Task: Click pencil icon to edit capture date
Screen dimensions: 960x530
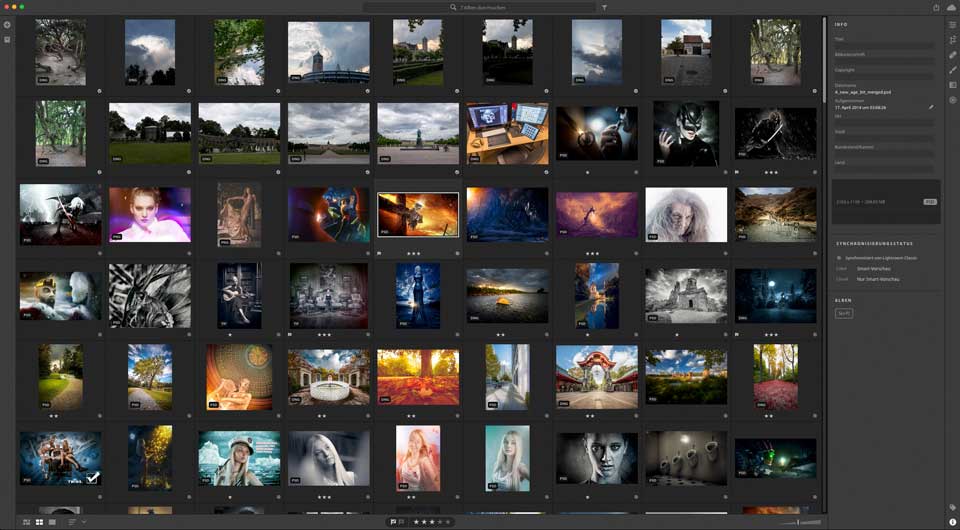Action: point(931,106)
